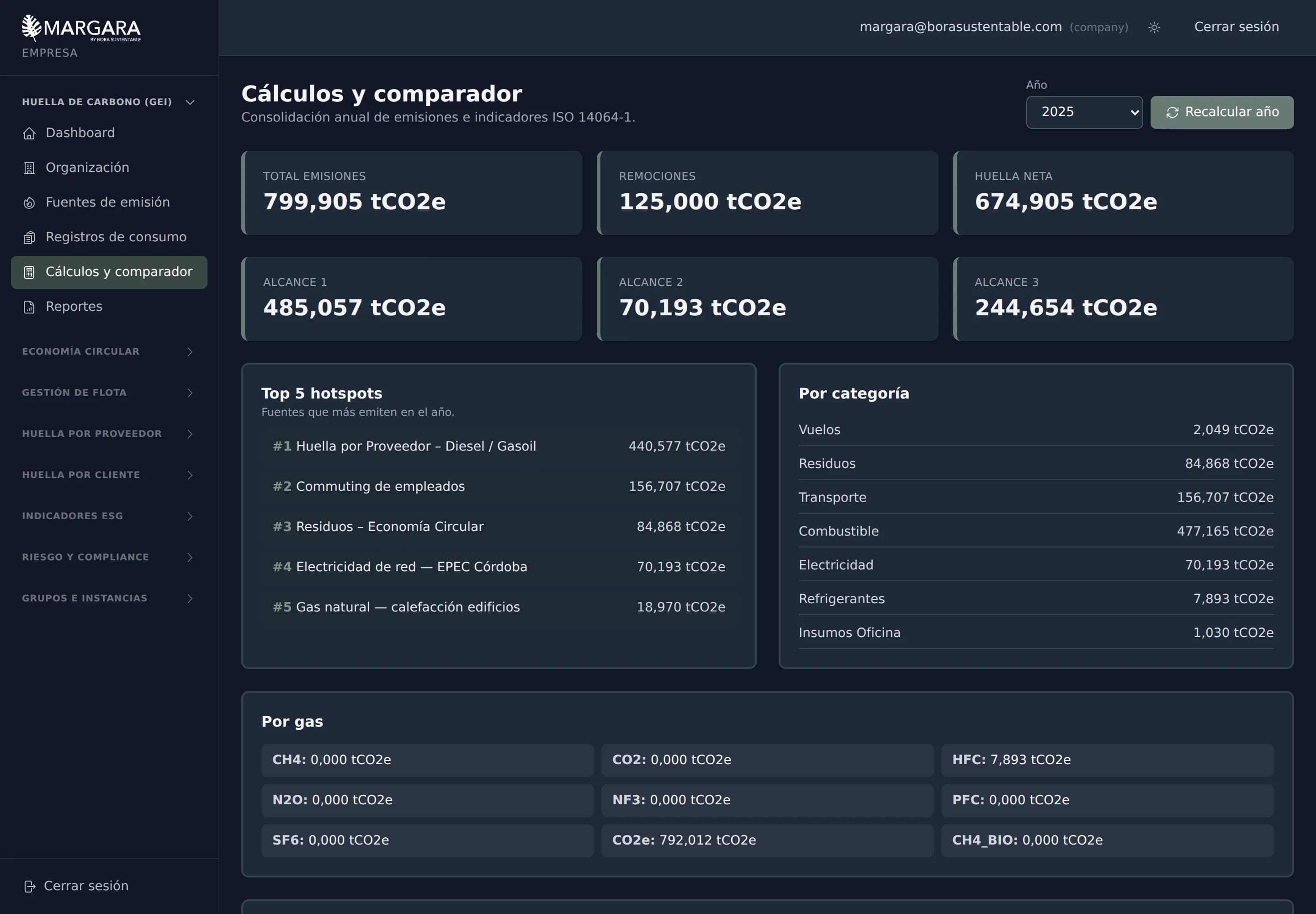Screen dimensions: 1316x914
Task: Click the Recalcular año button
Action: (1221, 112)
